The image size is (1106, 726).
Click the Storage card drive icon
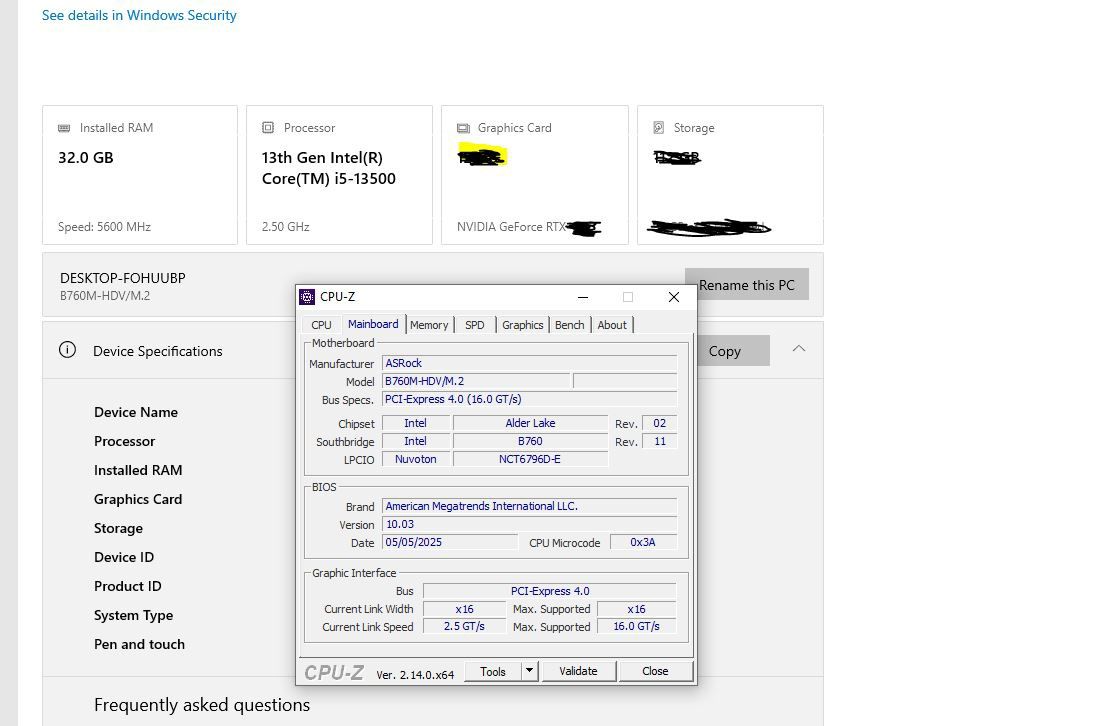(659, 128)
